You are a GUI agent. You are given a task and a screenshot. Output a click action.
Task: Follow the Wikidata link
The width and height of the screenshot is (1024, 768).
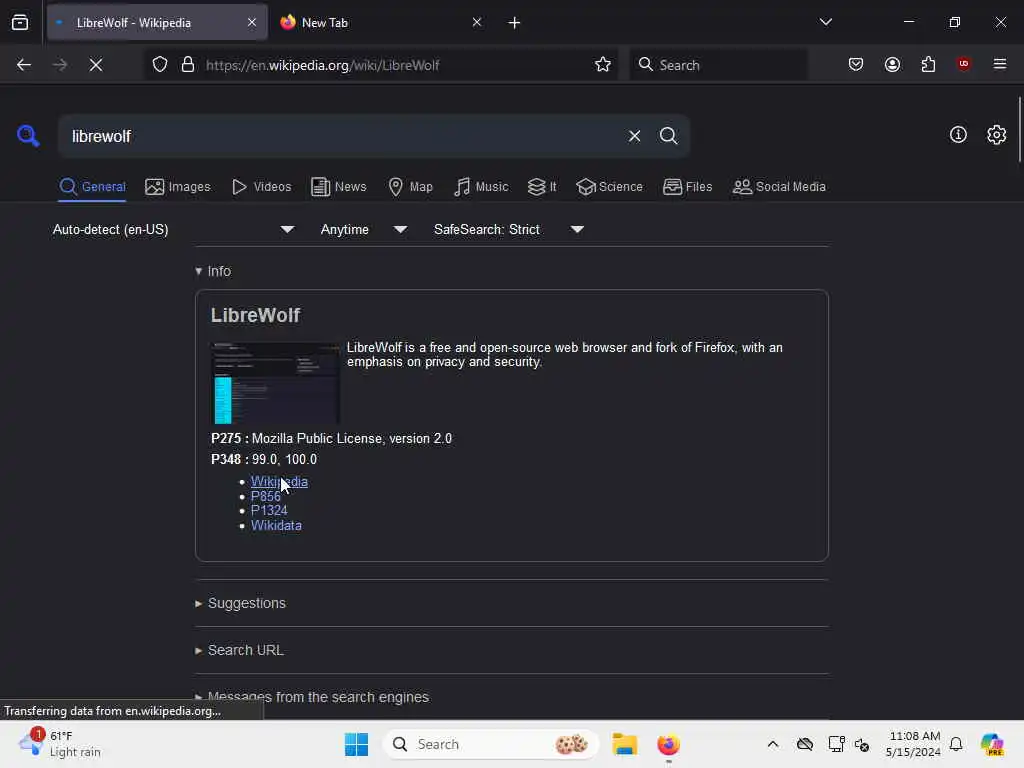[276, 526]
